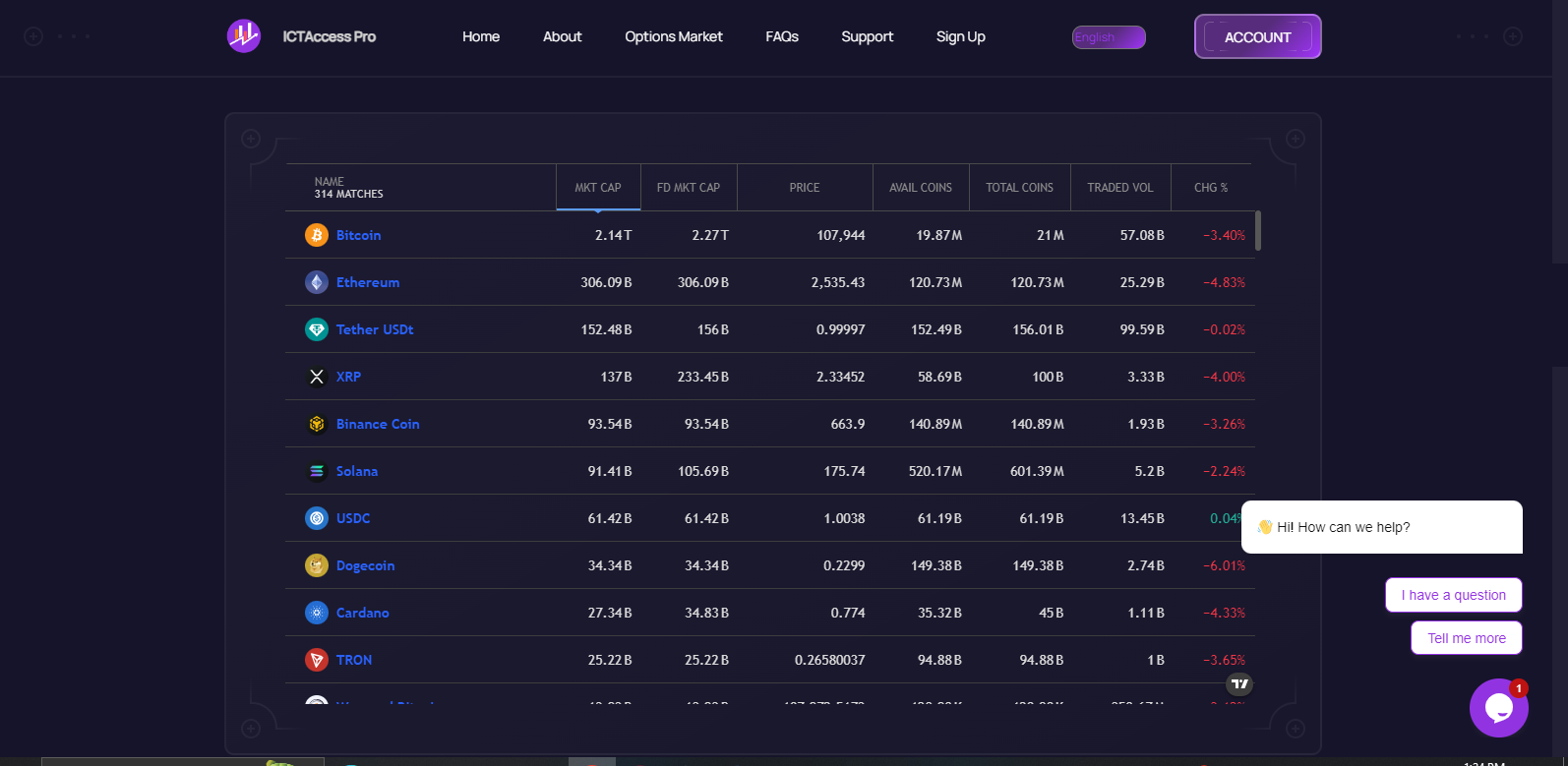Open the Dogecoin link
The width and height of the screenshot is (1568, 766).
365,565
